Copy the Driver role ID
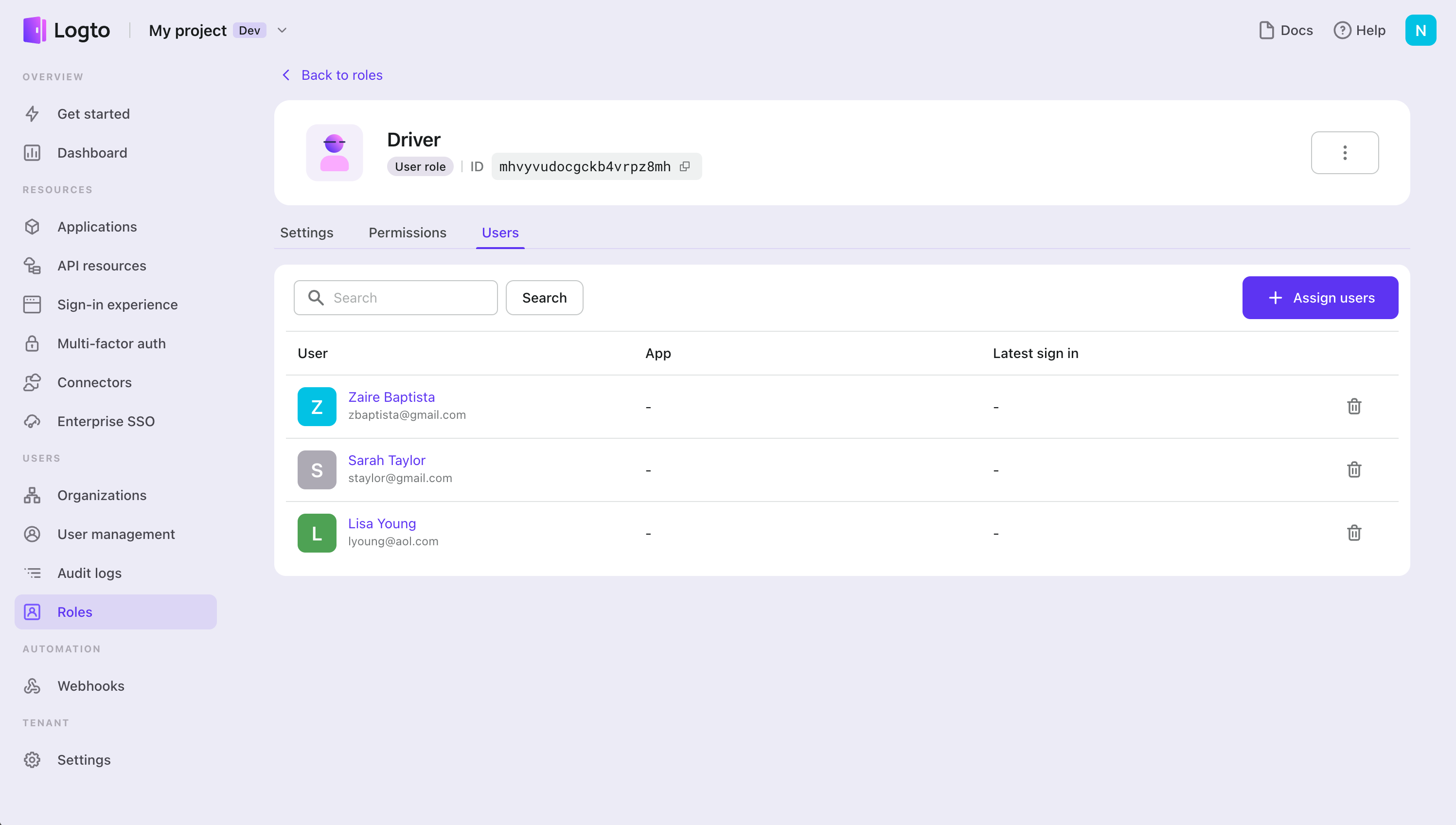The image size is (1456, 825). 685,166
